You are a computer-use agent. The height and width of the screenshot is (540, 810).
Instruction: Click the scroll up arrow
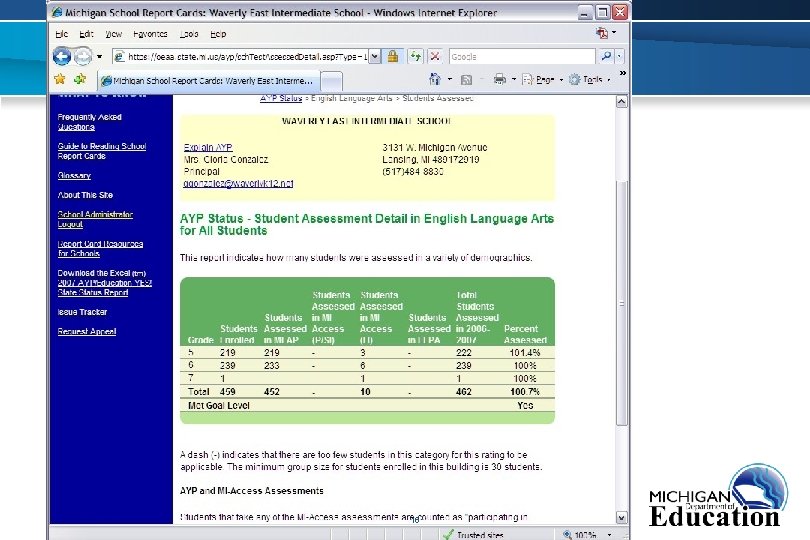pos(621,102)
